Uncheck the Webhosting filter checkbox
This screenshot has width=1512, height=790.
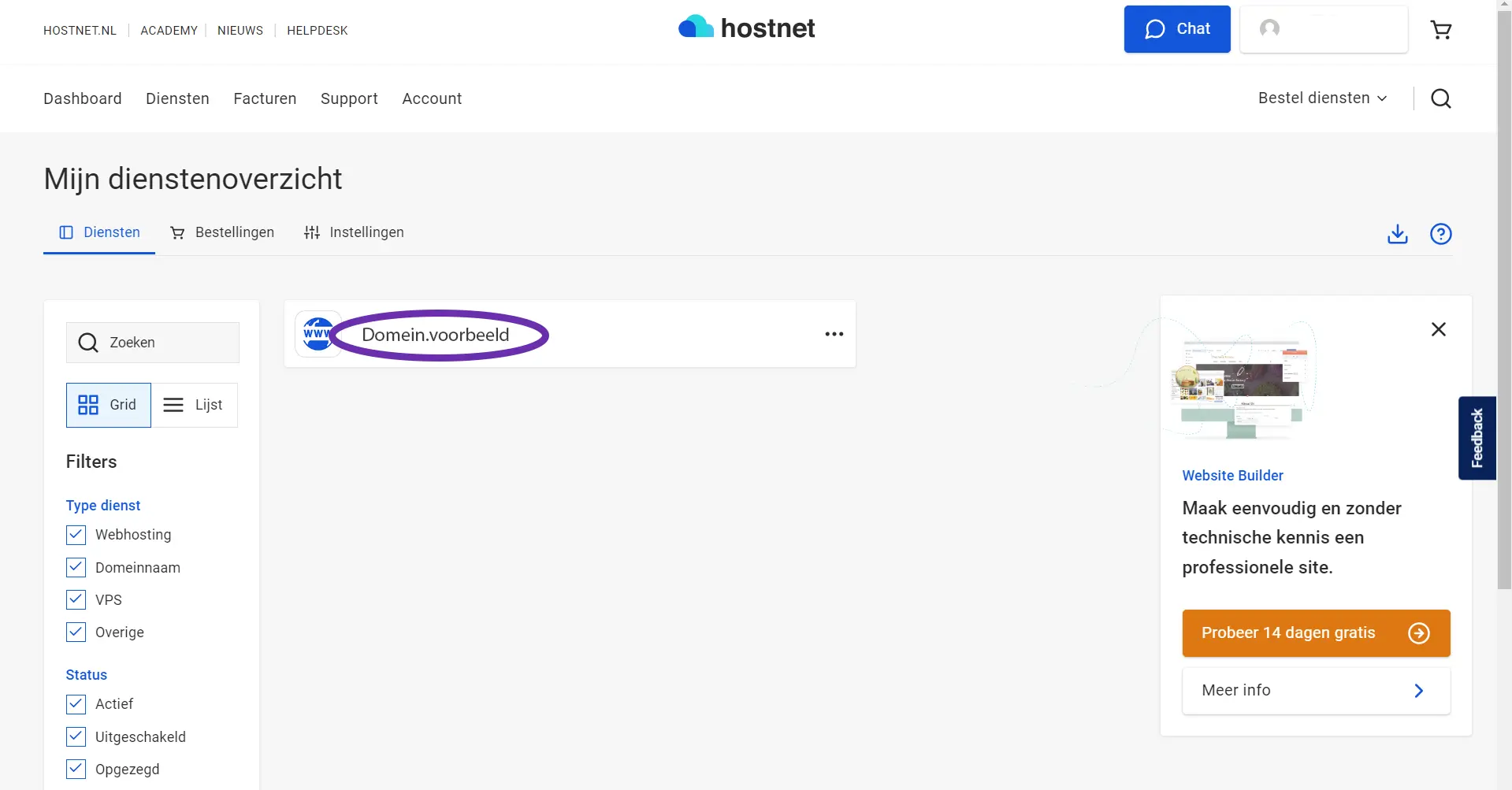click(x=76, y=535)
